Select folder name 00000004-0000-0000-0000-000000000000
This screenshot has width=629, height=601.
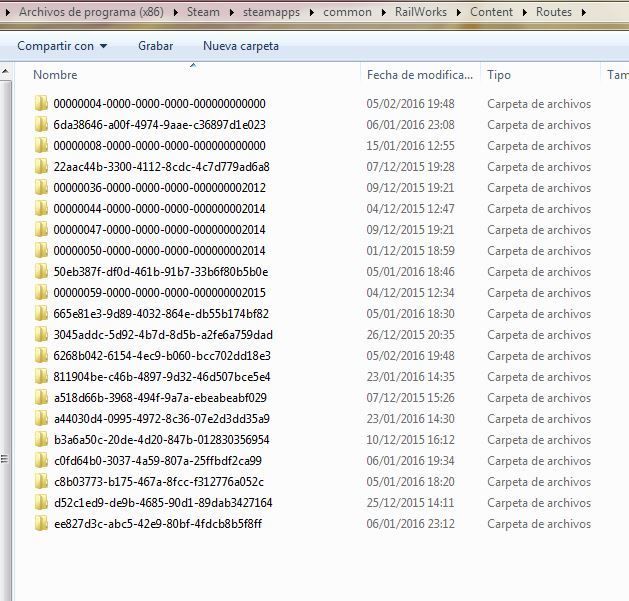(160, 104)
